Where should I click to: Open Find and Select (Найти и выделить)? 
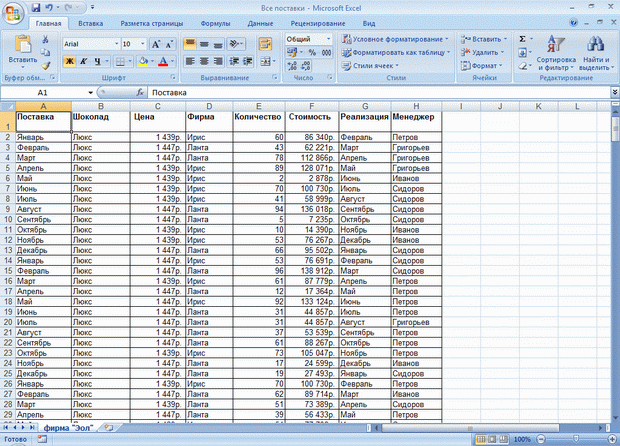pos(596,52)
